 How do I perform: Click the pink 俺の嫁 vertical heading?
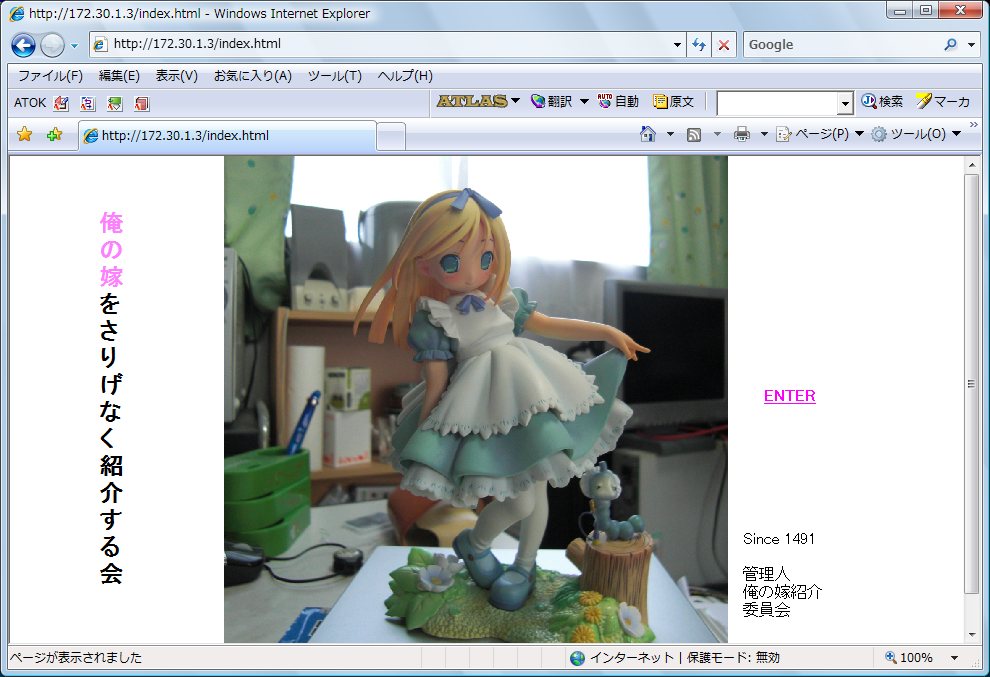pyautogui.click(x=111, y=249)
